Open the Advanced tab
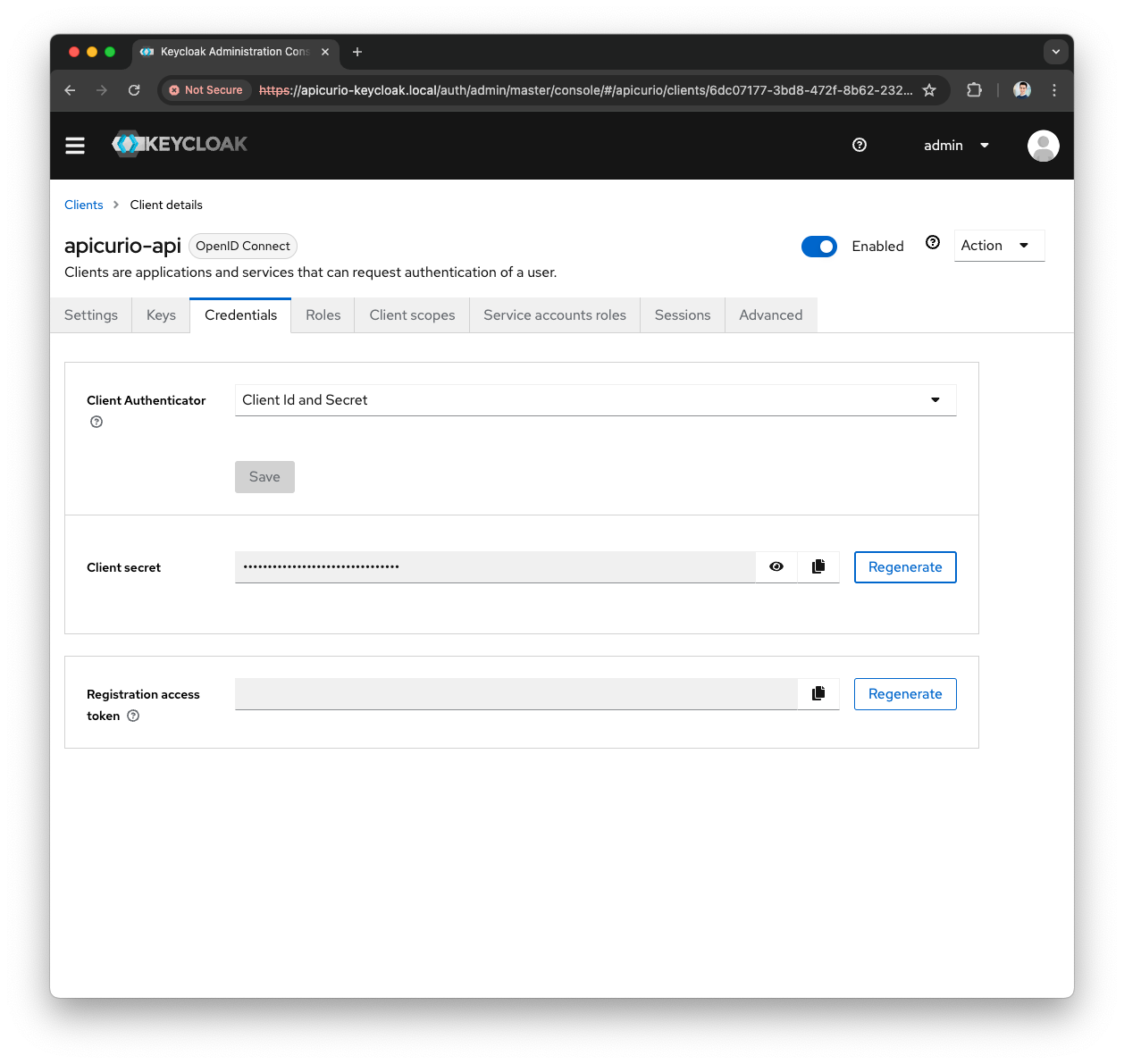 770,314
